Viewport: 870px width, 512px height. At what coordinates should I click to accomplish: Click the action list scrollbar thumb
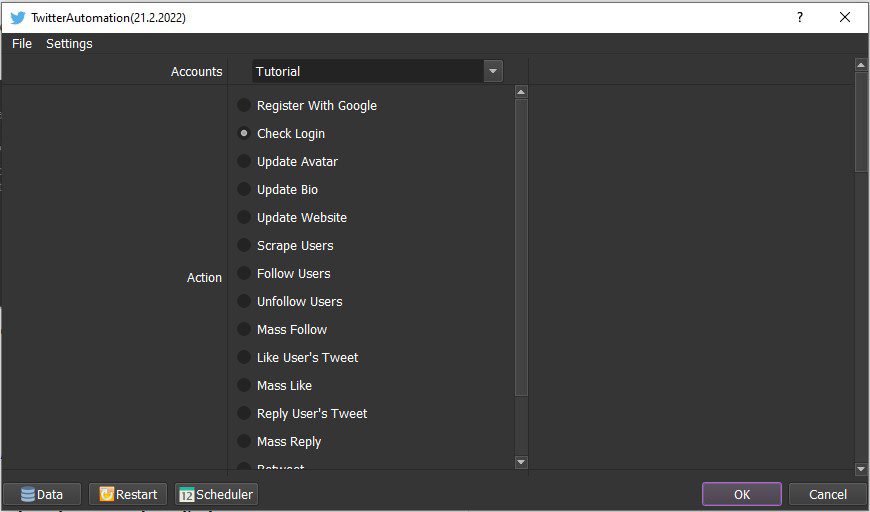521,247
